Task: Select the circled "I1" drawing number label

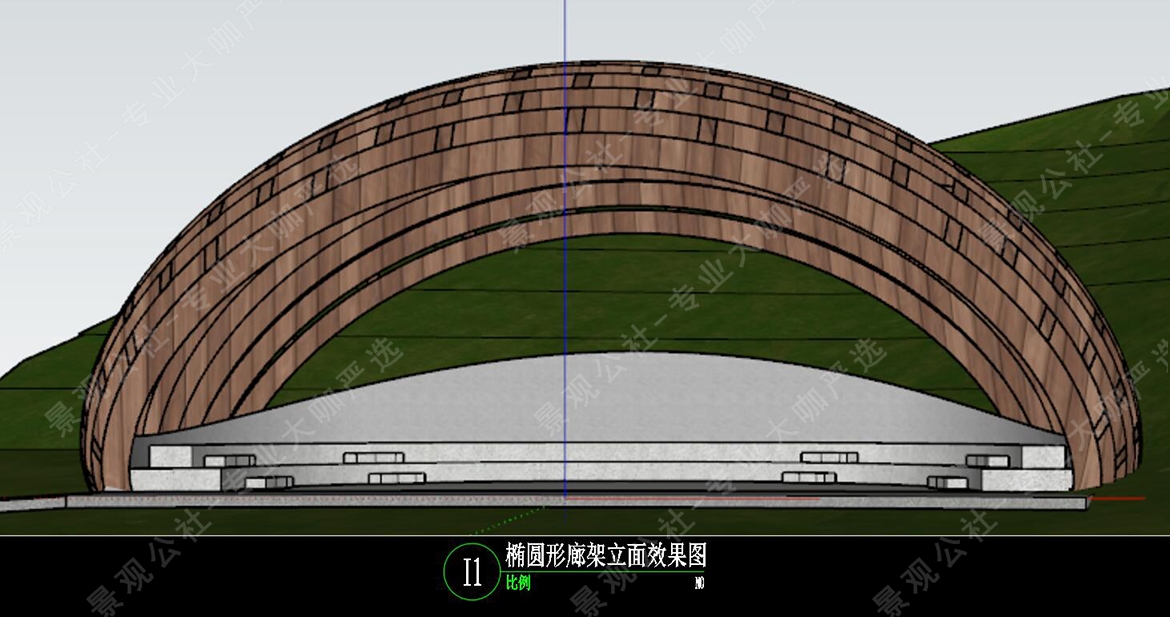Action: 473,572
